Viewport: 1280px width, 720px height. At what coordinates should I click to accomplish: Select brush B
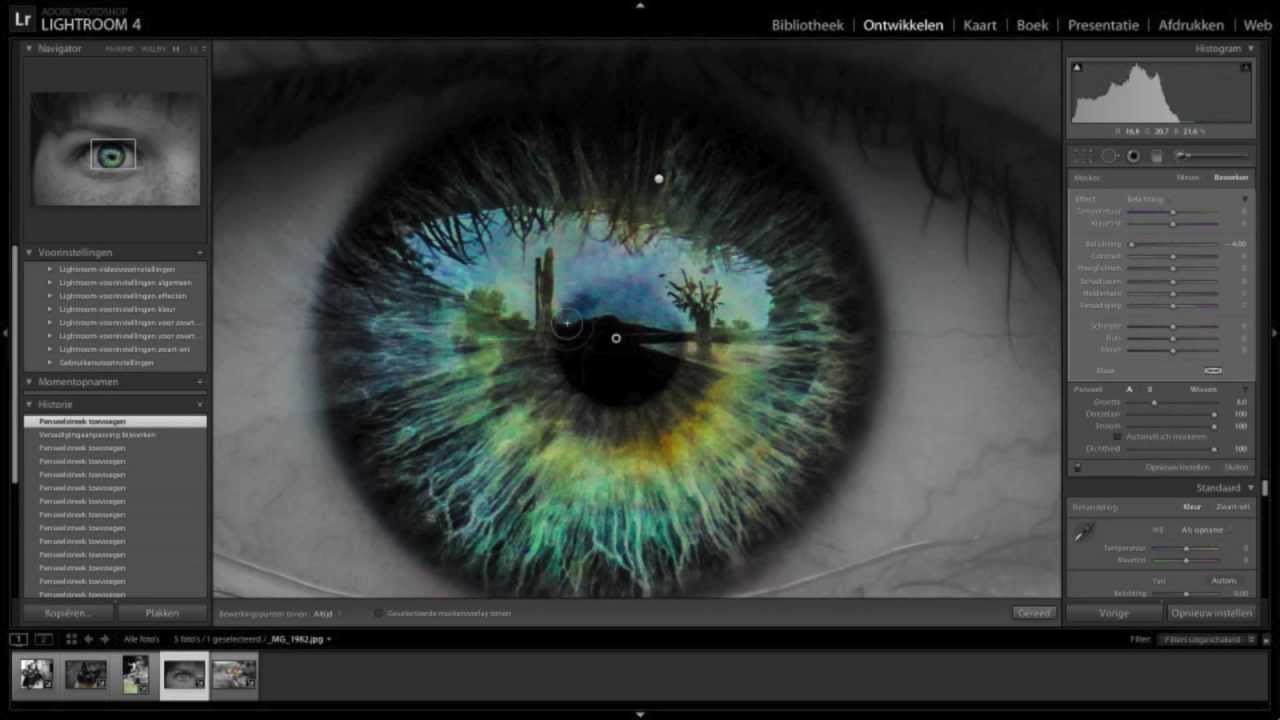click(x=1149, y=389)
